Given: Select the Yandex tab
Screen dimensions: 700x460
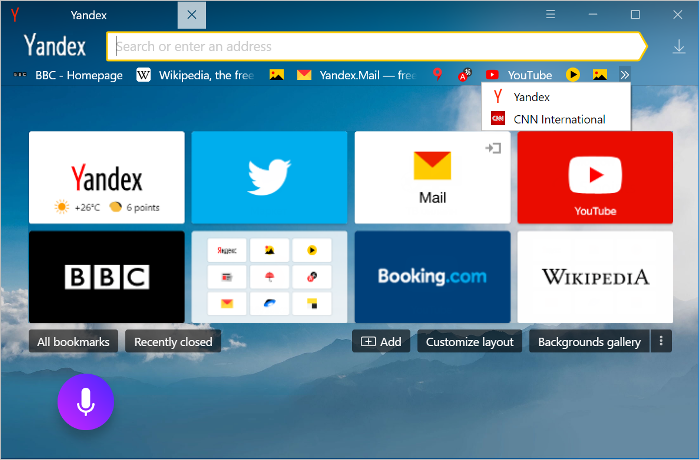Looking at the screenshot, I should tap(89, 15).
